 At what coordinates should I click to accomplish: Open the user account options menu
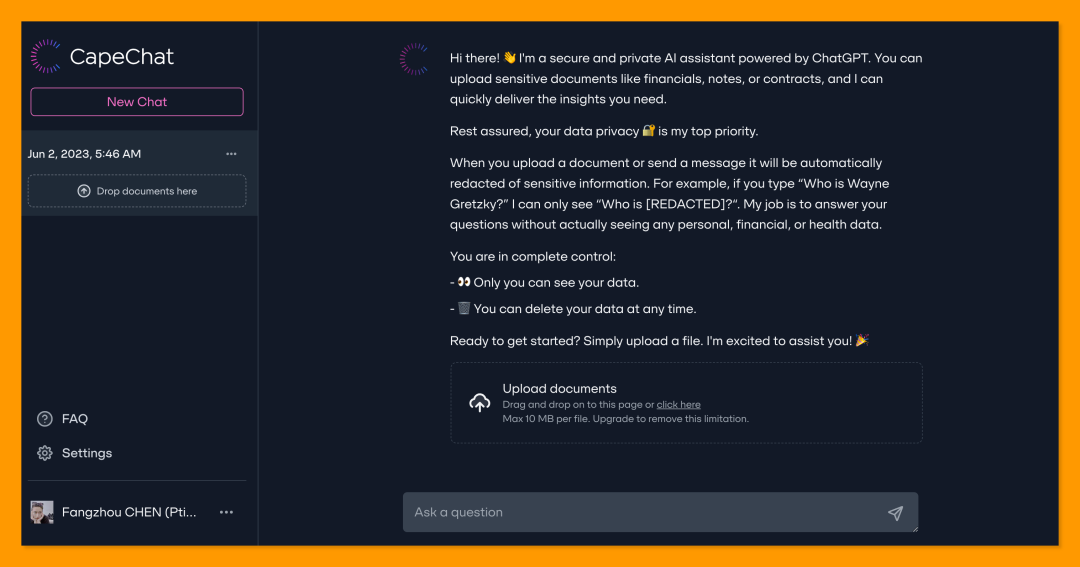(226, 512)
